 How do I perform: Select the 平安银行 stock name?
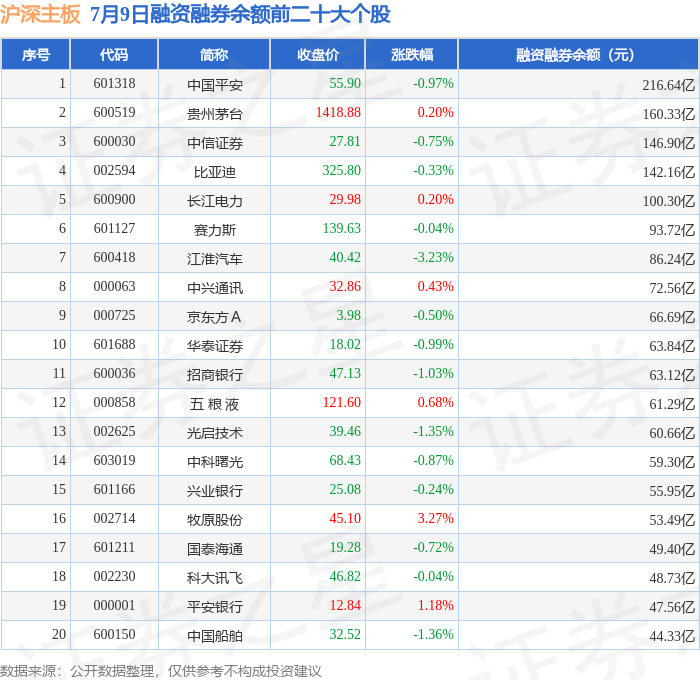tap(215, 607)
